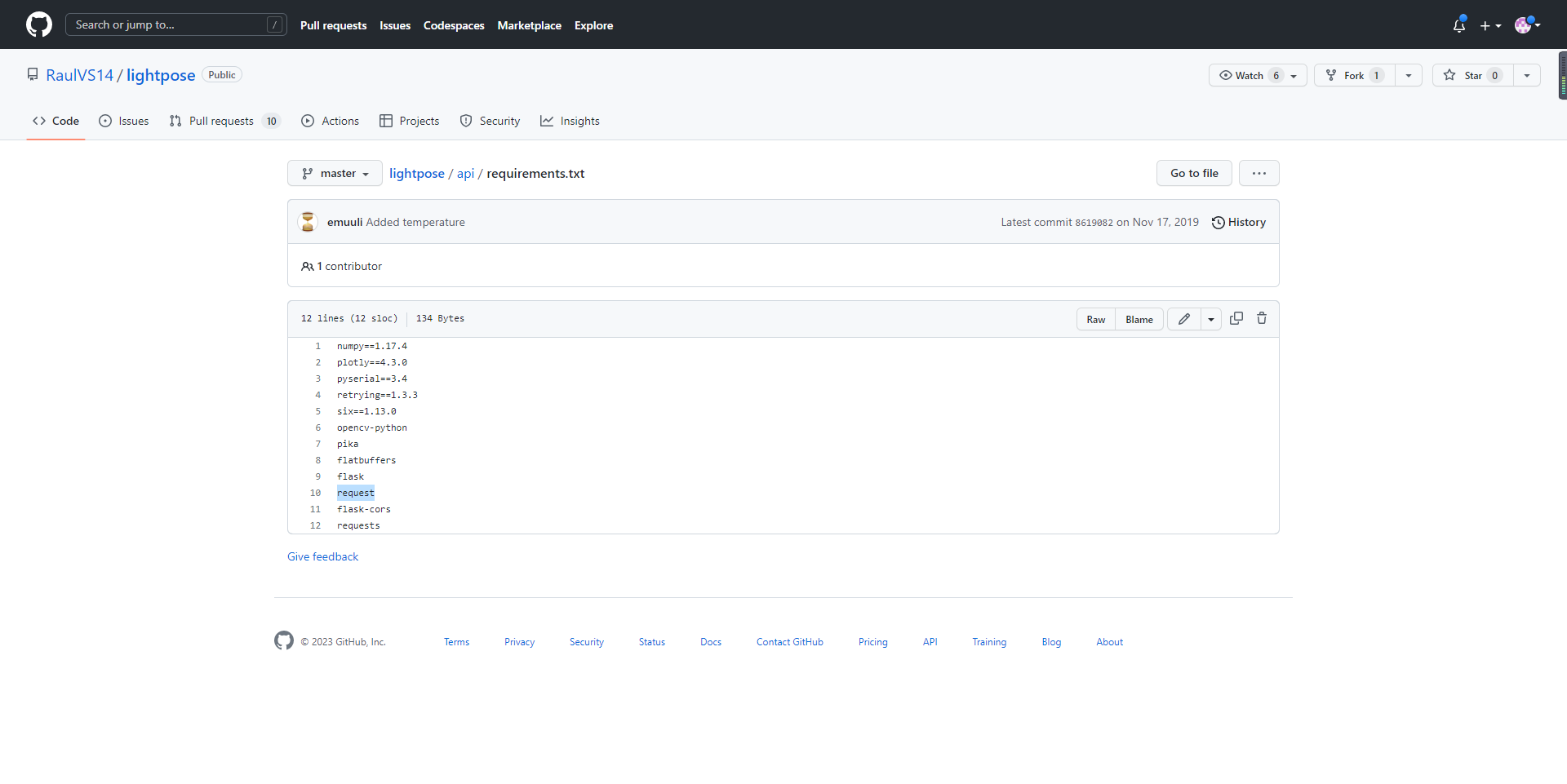Click the Go to file button
Viewport: 1567px width, 784px height.
coord(1194,173)
